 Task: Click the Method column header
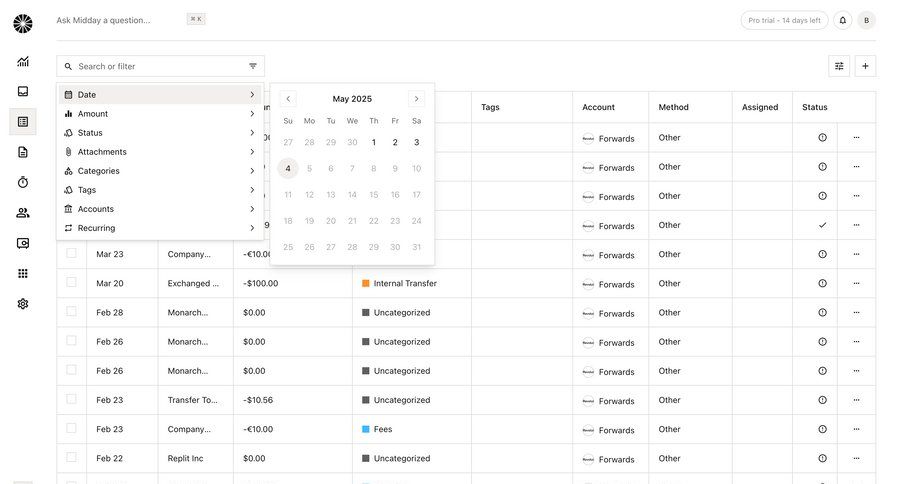tap(673, 107)
